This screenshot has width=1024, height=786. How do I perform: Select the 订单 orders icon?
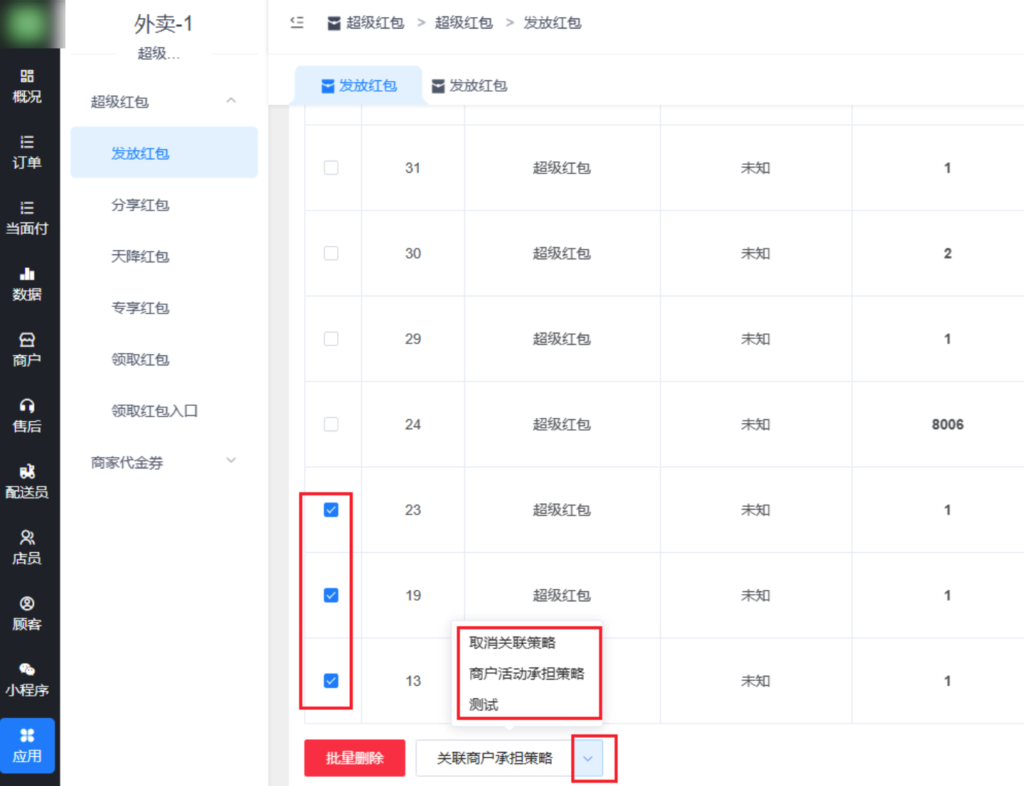29,150
